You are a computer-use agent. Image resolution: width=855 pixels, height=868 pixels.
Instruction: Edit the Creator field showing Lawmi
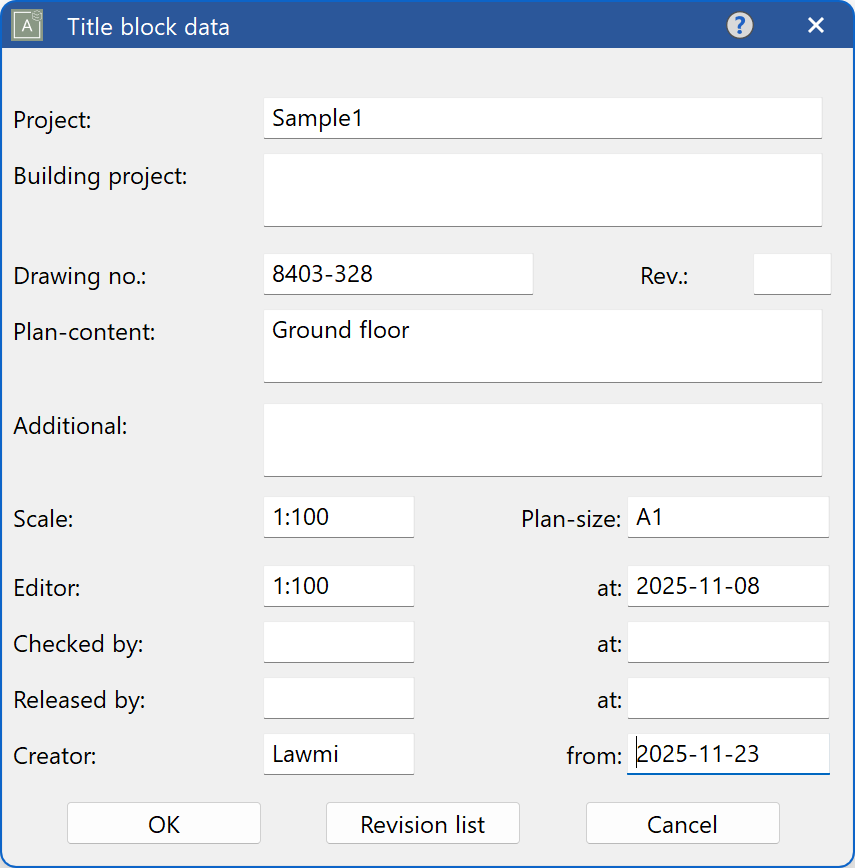(x=338, y=754)
